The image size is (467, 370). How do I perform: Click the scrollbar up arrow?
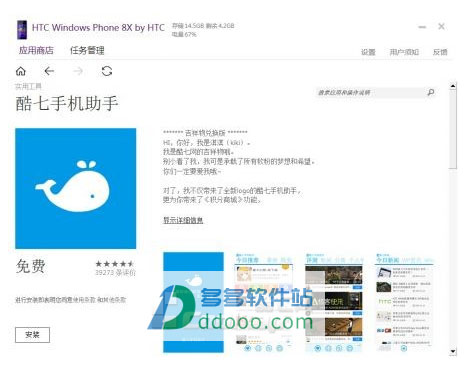[x=453, y=86]
